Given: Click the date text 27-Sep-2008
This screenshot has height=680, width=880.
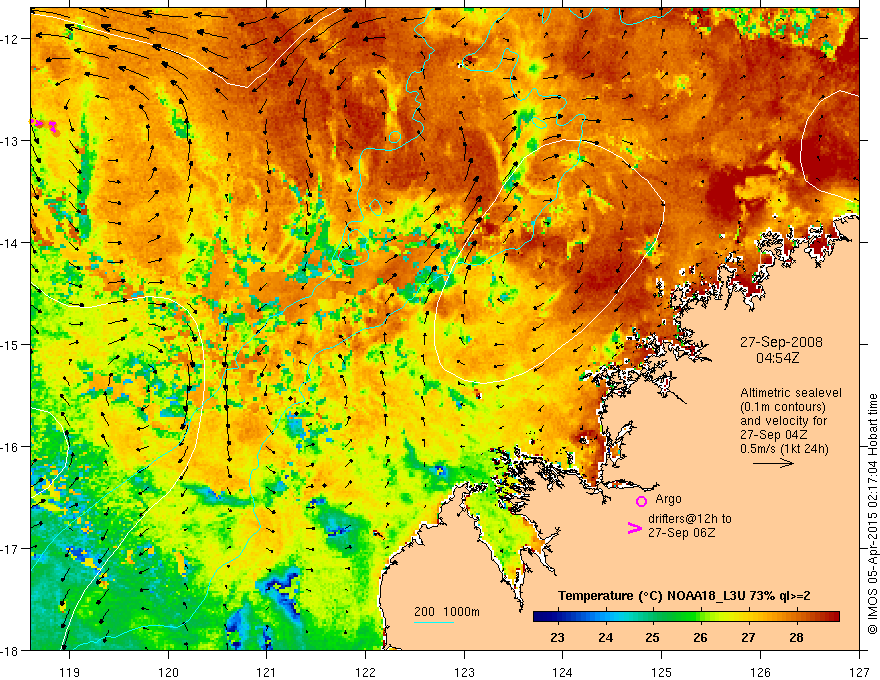Looking at the screenshot, I should coord(781,342).
